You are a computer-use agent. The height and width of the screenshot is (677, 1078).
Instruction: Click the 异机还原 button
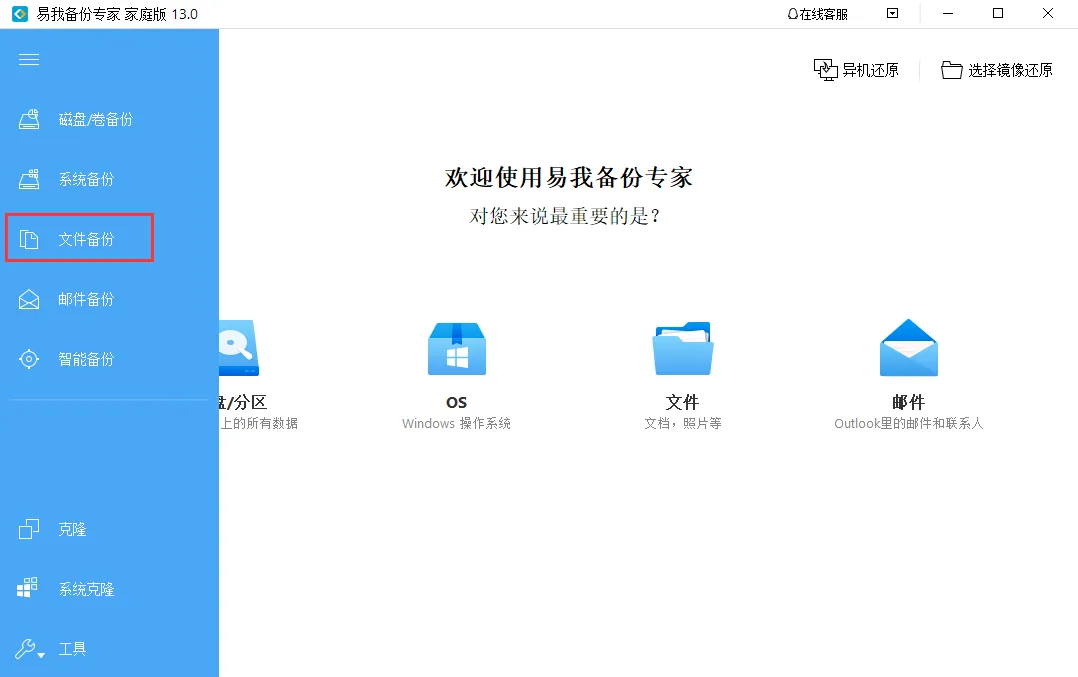pos(856,70)
